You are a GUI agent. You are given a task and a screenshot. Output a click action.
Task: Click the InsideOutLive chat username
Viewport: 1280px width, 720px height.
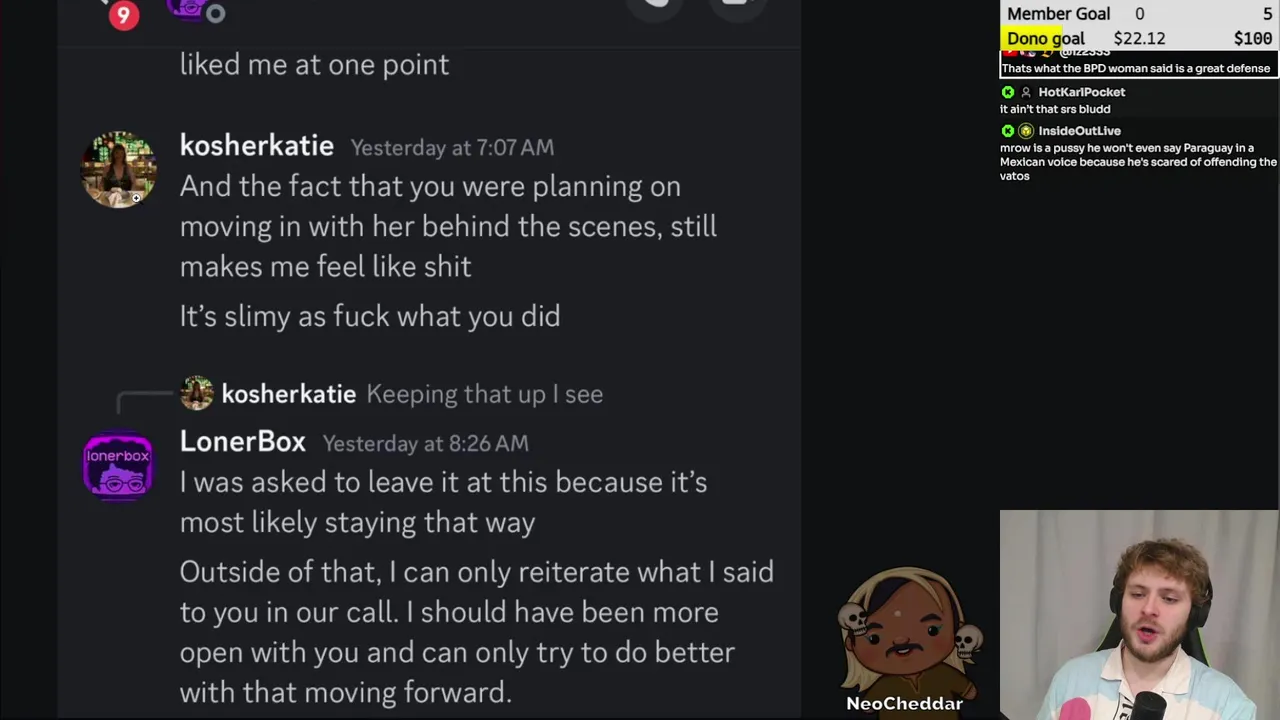[x=1079, y=131]
